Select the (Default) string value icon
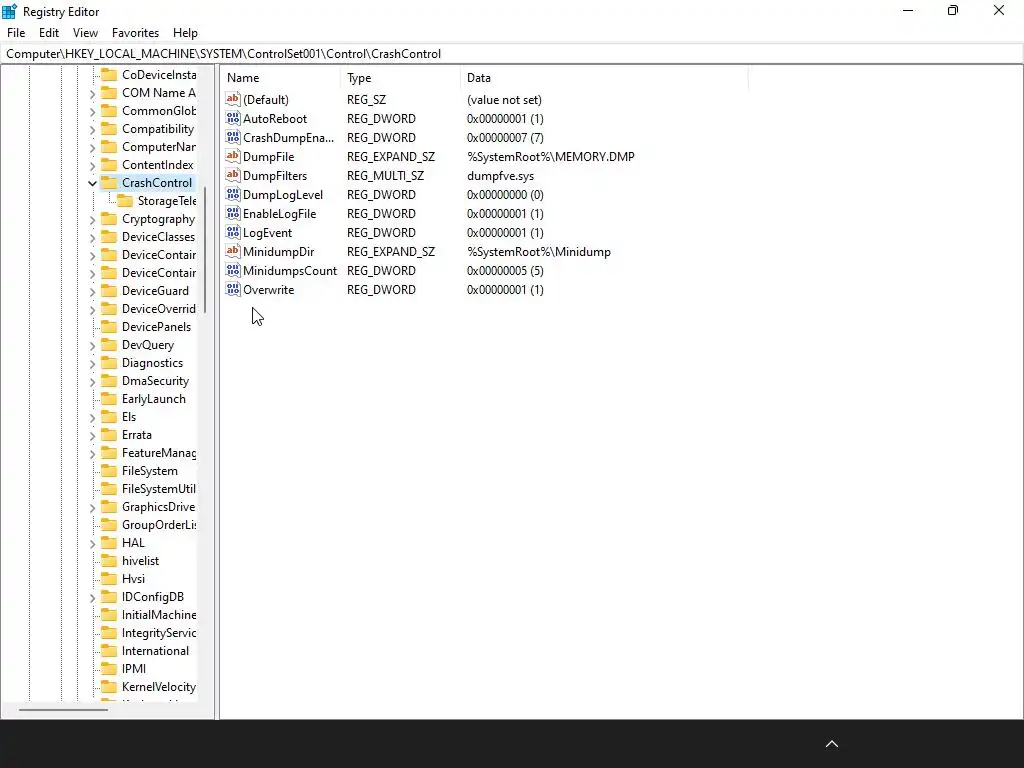1024x768 pixels. click(233, 99)
